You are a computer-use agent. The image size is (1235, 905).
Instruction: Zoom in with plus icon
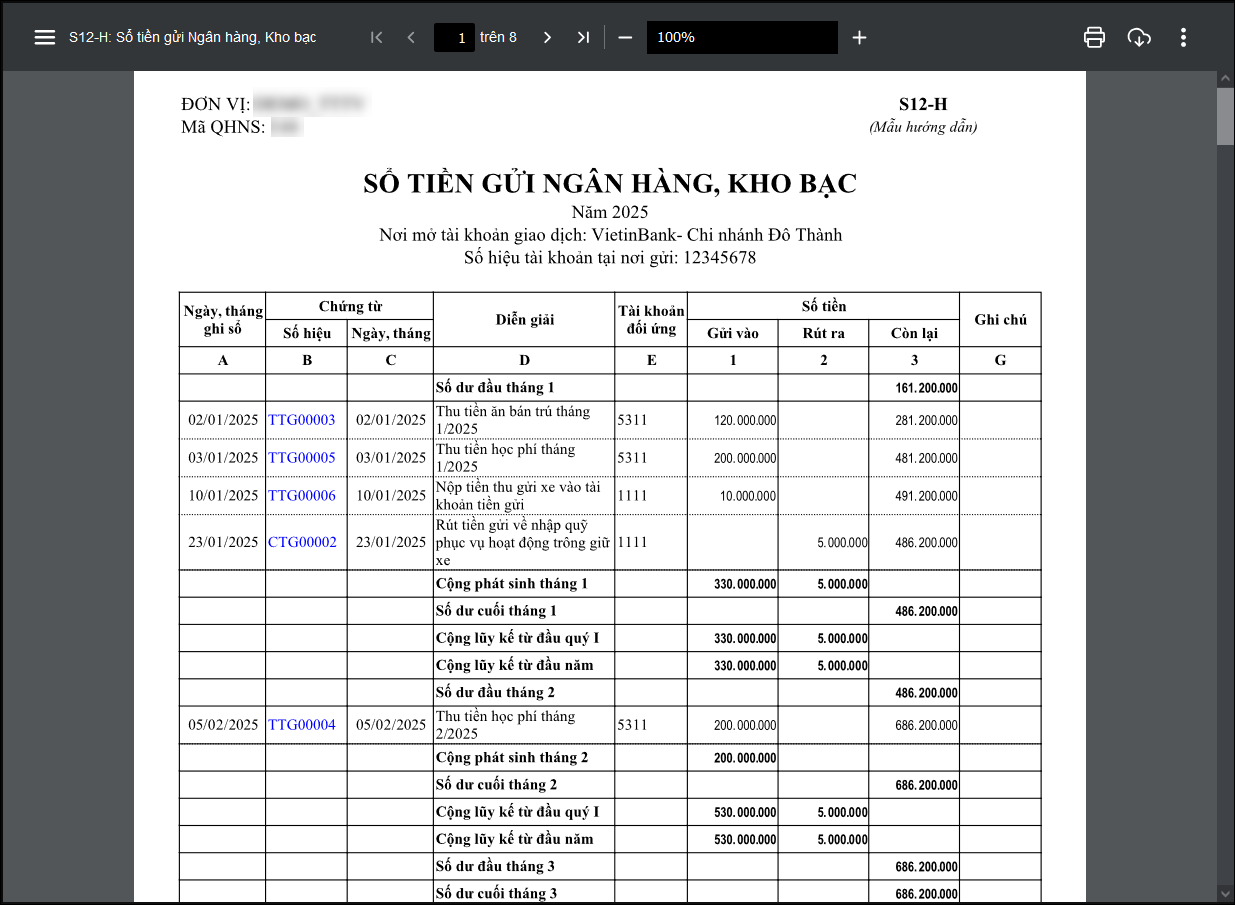(859, 37)
